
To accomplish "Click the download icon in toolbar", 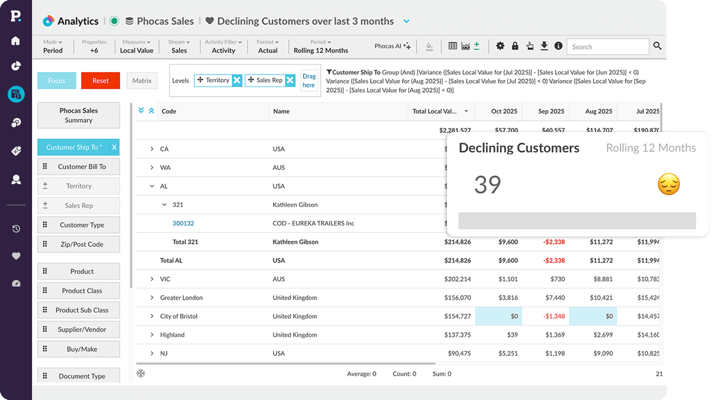I will coord(543,46).
